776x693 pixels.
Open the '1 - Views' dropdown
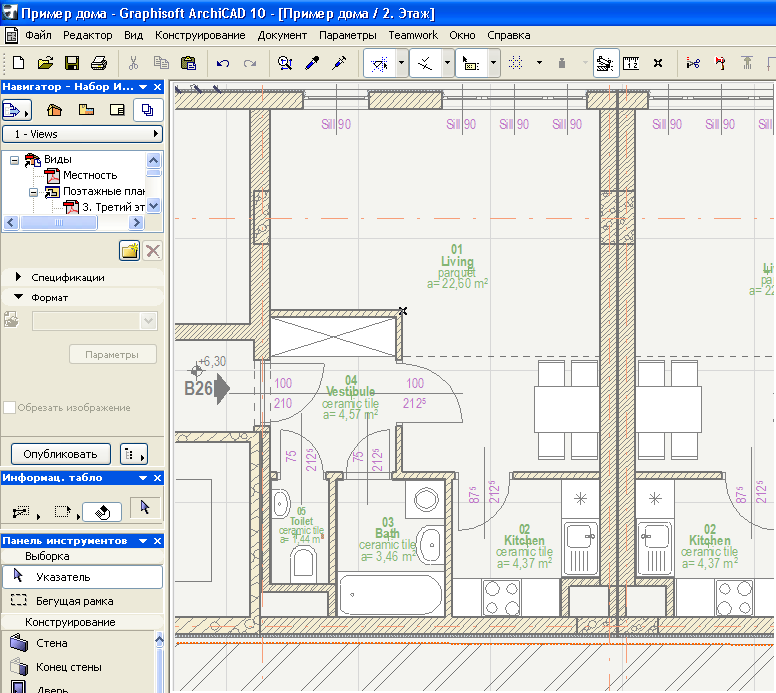pos(82,134)
